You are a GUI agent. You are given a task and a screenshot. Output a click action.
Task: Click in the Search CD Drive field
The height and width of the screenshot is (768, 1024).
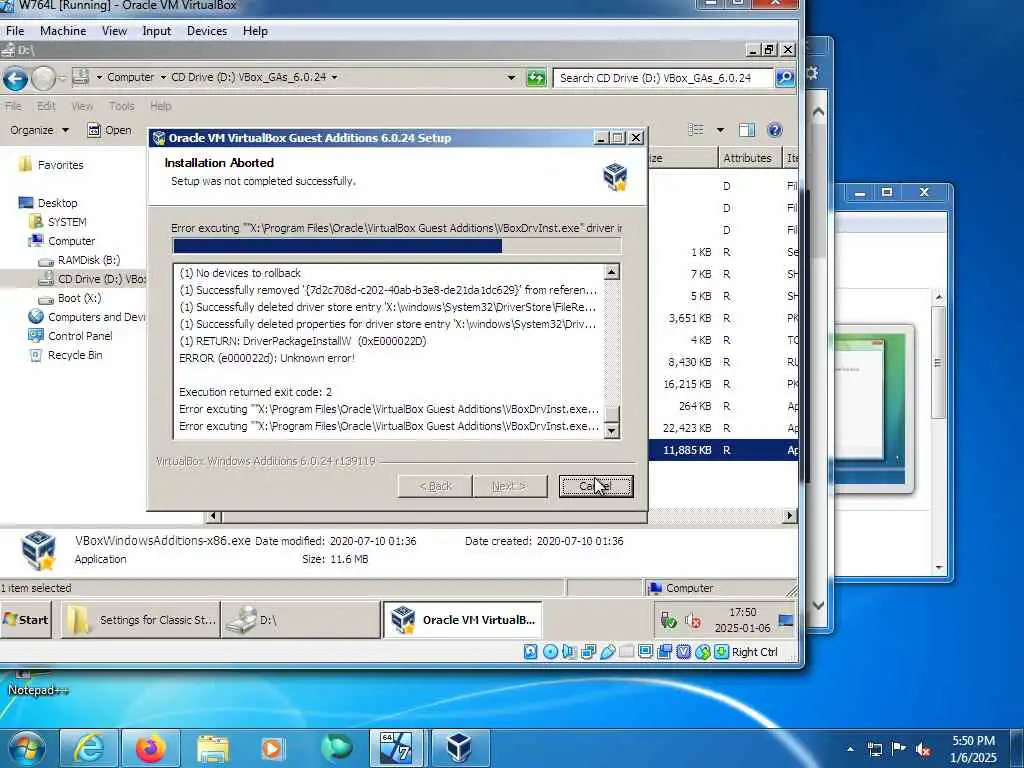coord(662,78)
